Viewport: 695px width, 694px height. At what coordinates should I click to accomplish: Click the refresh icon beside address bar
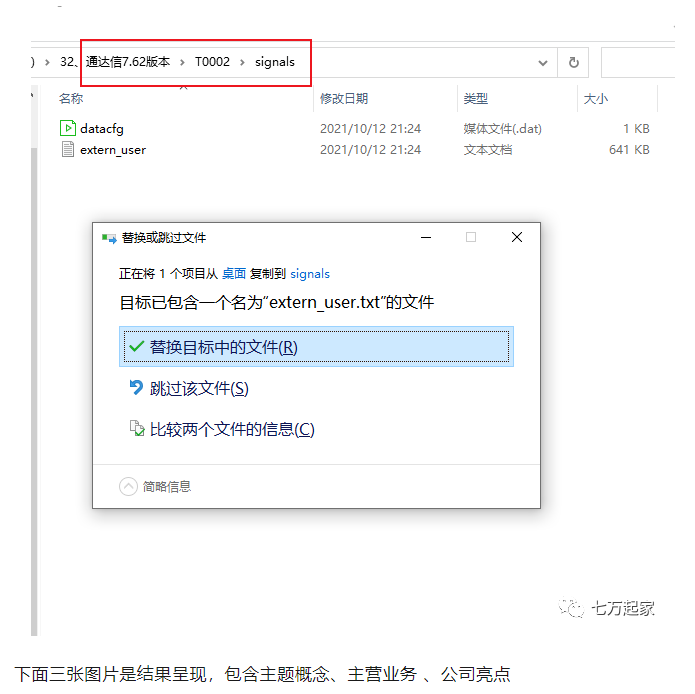[574, 62]
